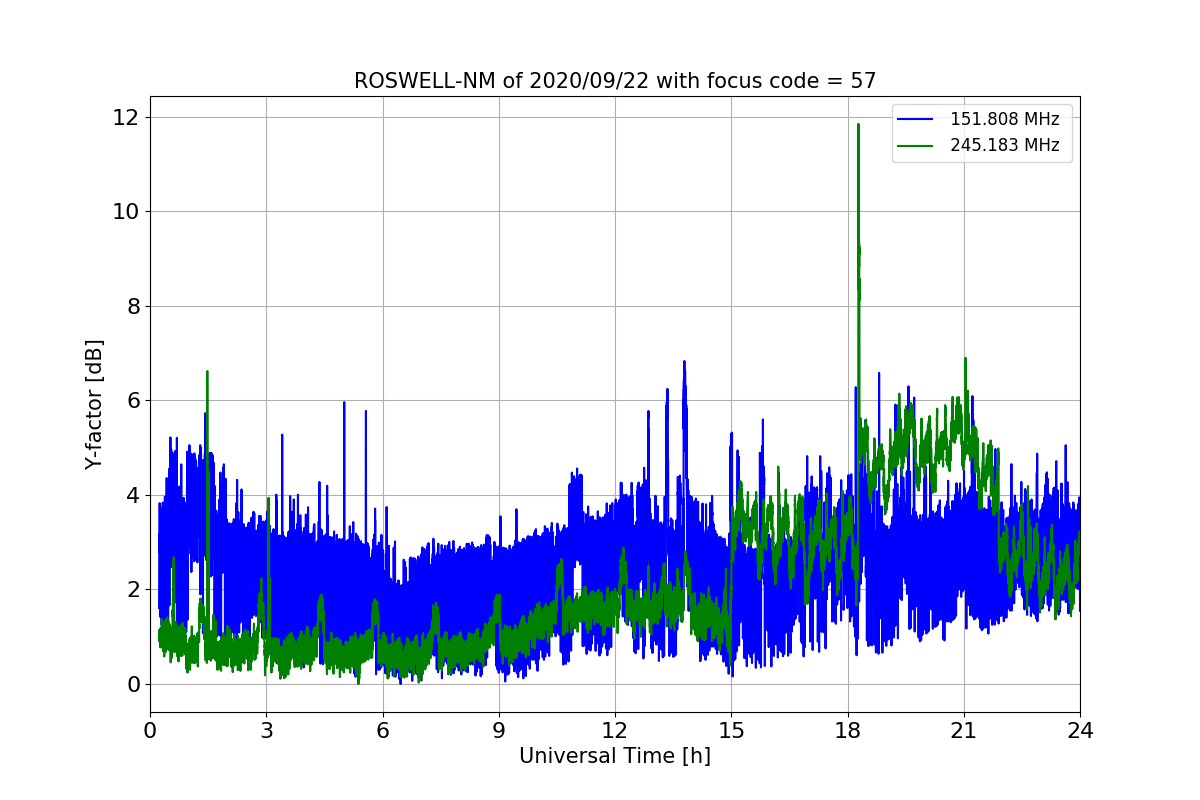Click y-axis tick label 2
1200x800 pixels.
132,590
